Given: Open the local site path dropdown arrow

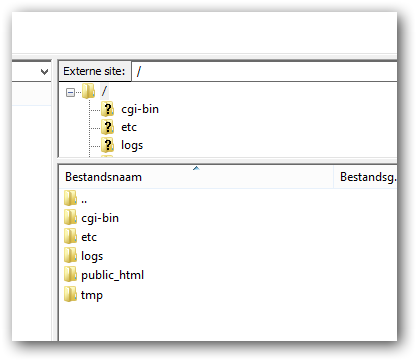Looking at the screenshot, I should [44, 72].
